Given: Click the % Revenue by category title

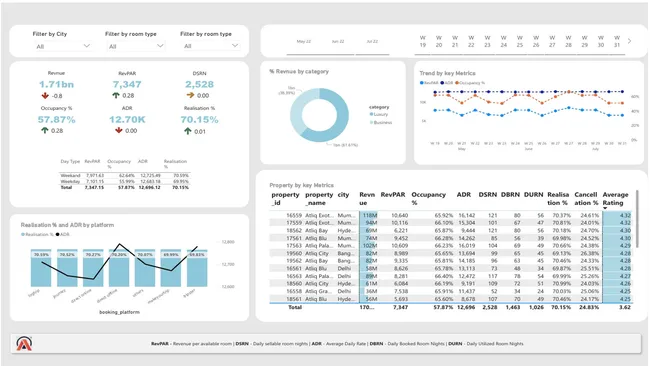Looking at the screenshot, I should click(299, 72).
